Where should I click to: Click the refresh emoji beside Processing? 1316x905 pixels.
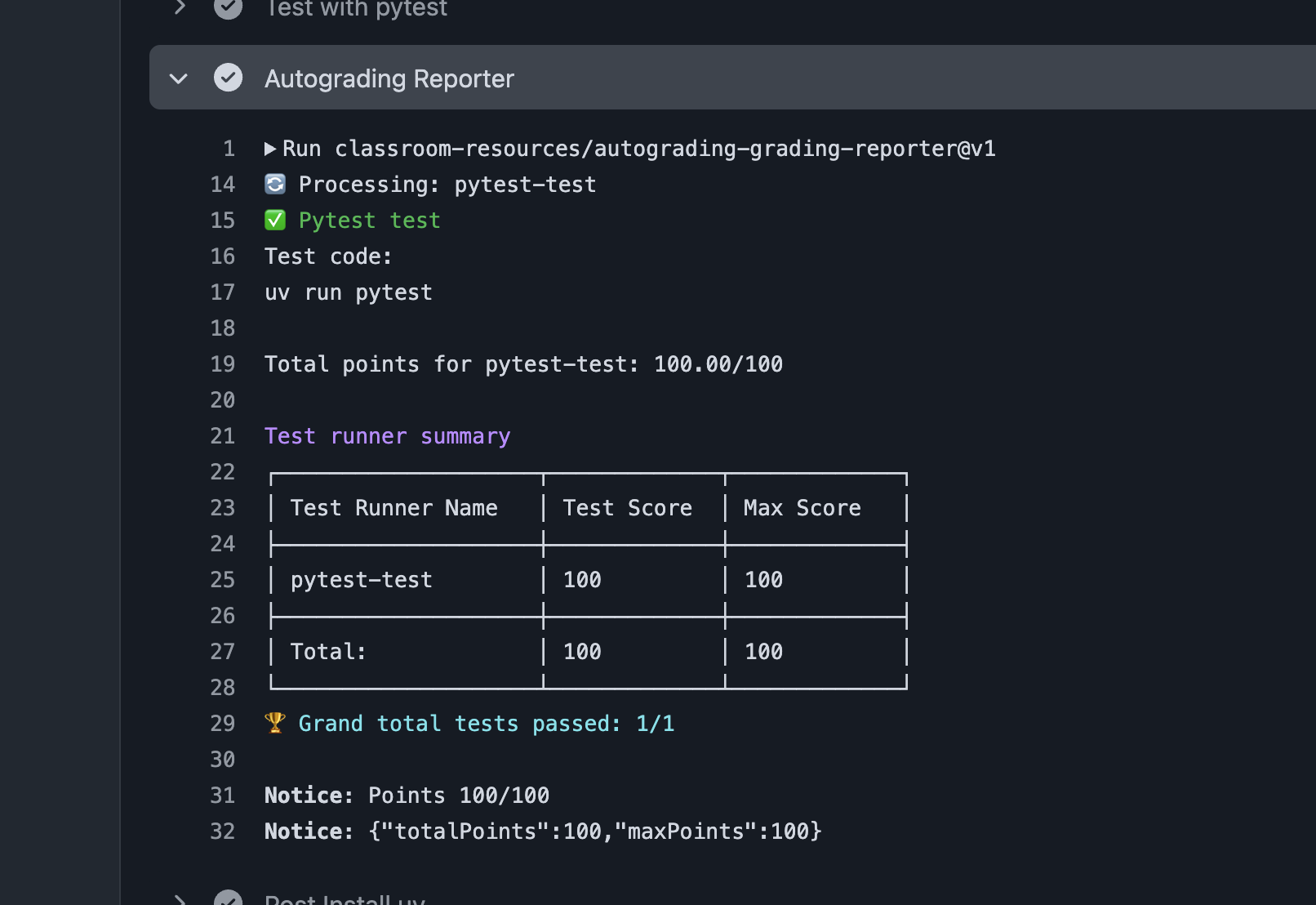275,185
